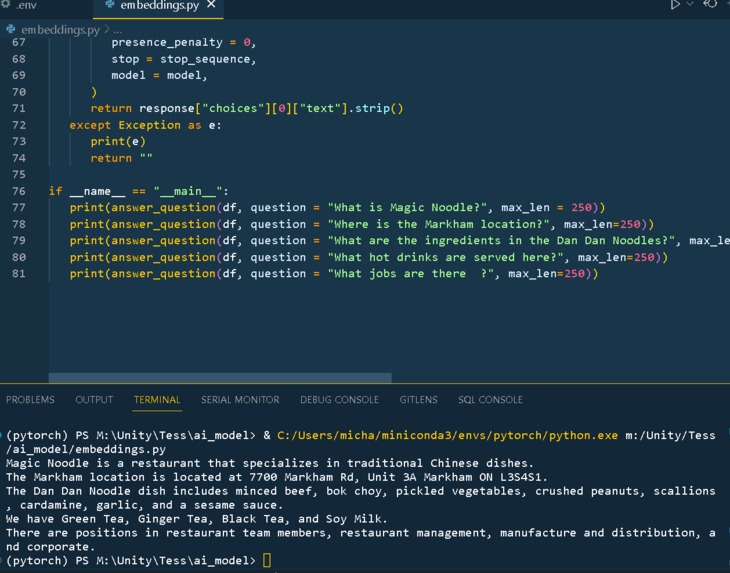
Task: Click the return response["choices"] line
Action: click(x=247, y=108)
